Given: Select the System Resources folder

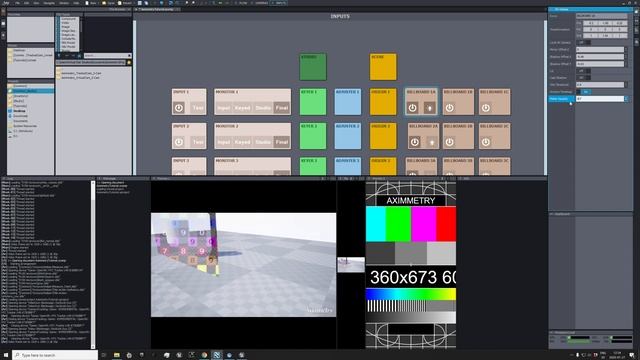Looking at the screenshot, I should (24, 126).
